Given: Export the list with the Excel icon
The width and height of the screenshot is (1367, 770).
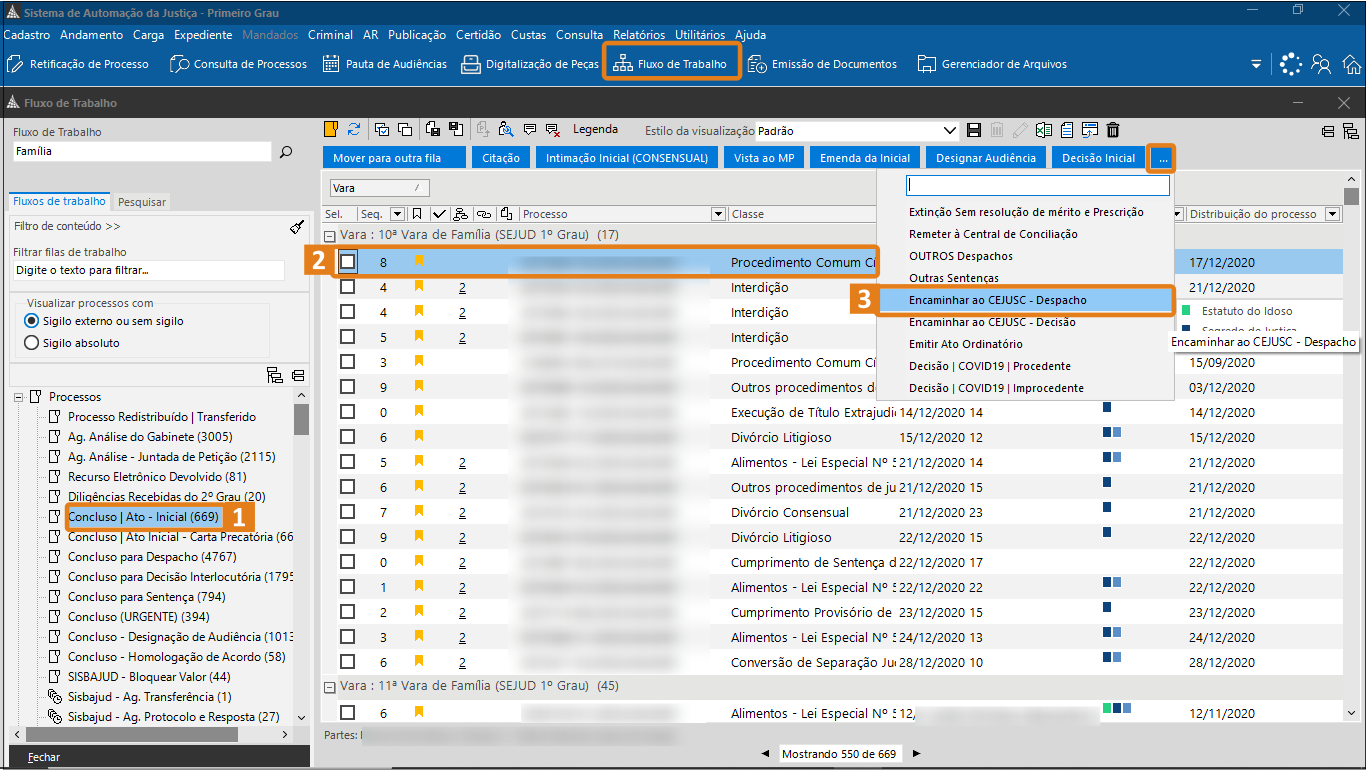Looking at the screenshot, I should coord(1044,130).
